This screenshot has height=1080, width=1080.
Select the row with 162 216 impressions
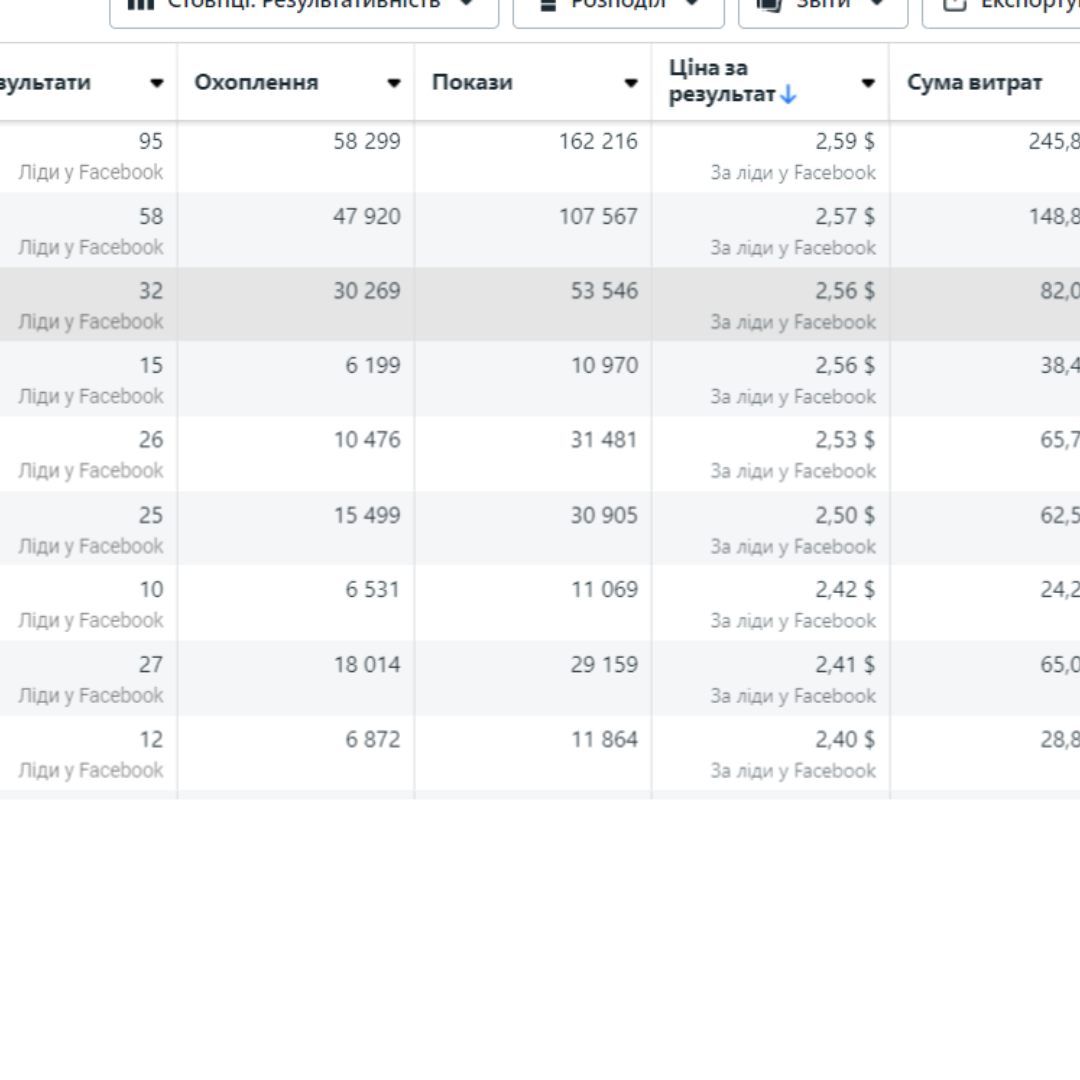(x=540, y=156)
